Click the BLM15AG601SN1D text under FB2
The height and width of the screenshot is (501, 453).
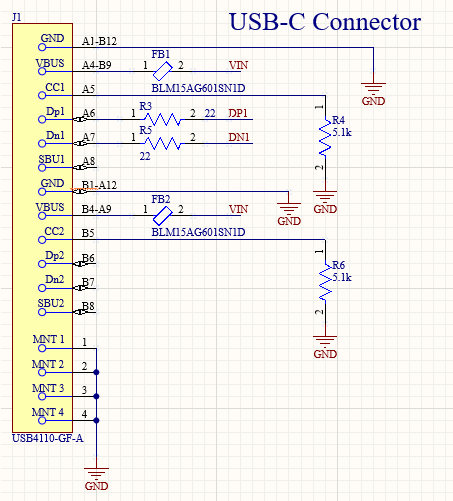click(x=198, y=232)
